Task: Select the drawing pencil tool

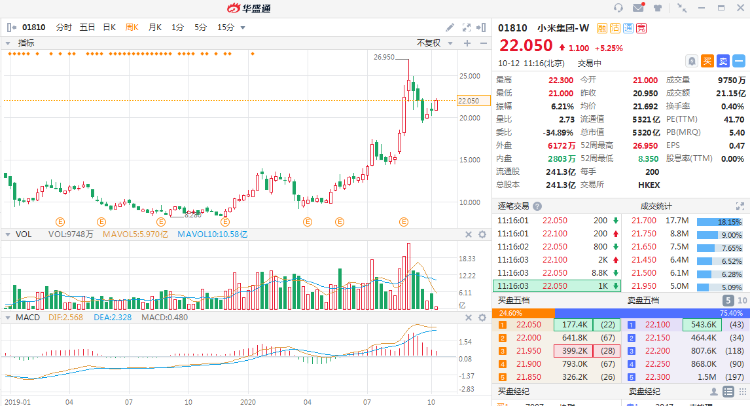Action: point(450,27)
